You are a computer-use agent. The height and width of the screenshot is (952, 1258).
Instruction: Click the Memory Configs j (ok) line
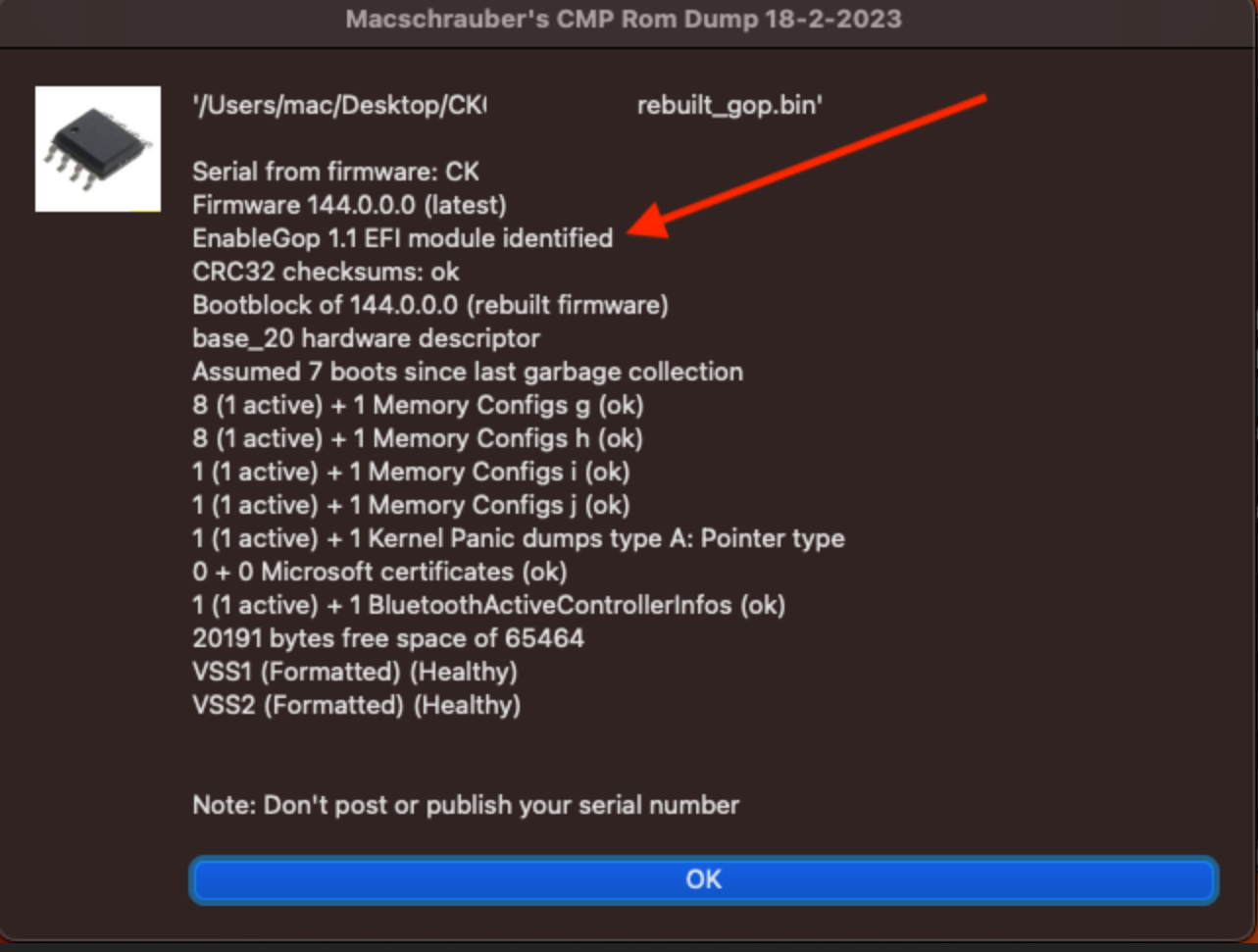tap(411, 505)
